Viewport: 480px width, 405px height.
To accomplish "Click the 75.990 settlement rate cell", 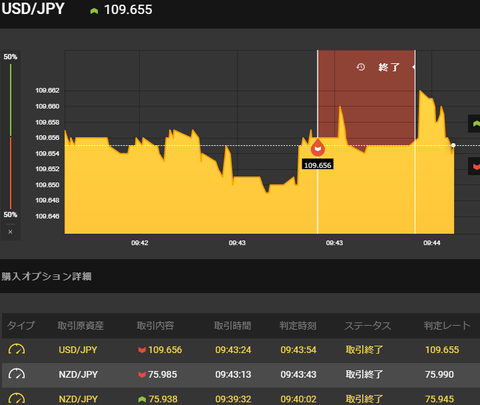I will pyautogui.click(x=439, y=374).
